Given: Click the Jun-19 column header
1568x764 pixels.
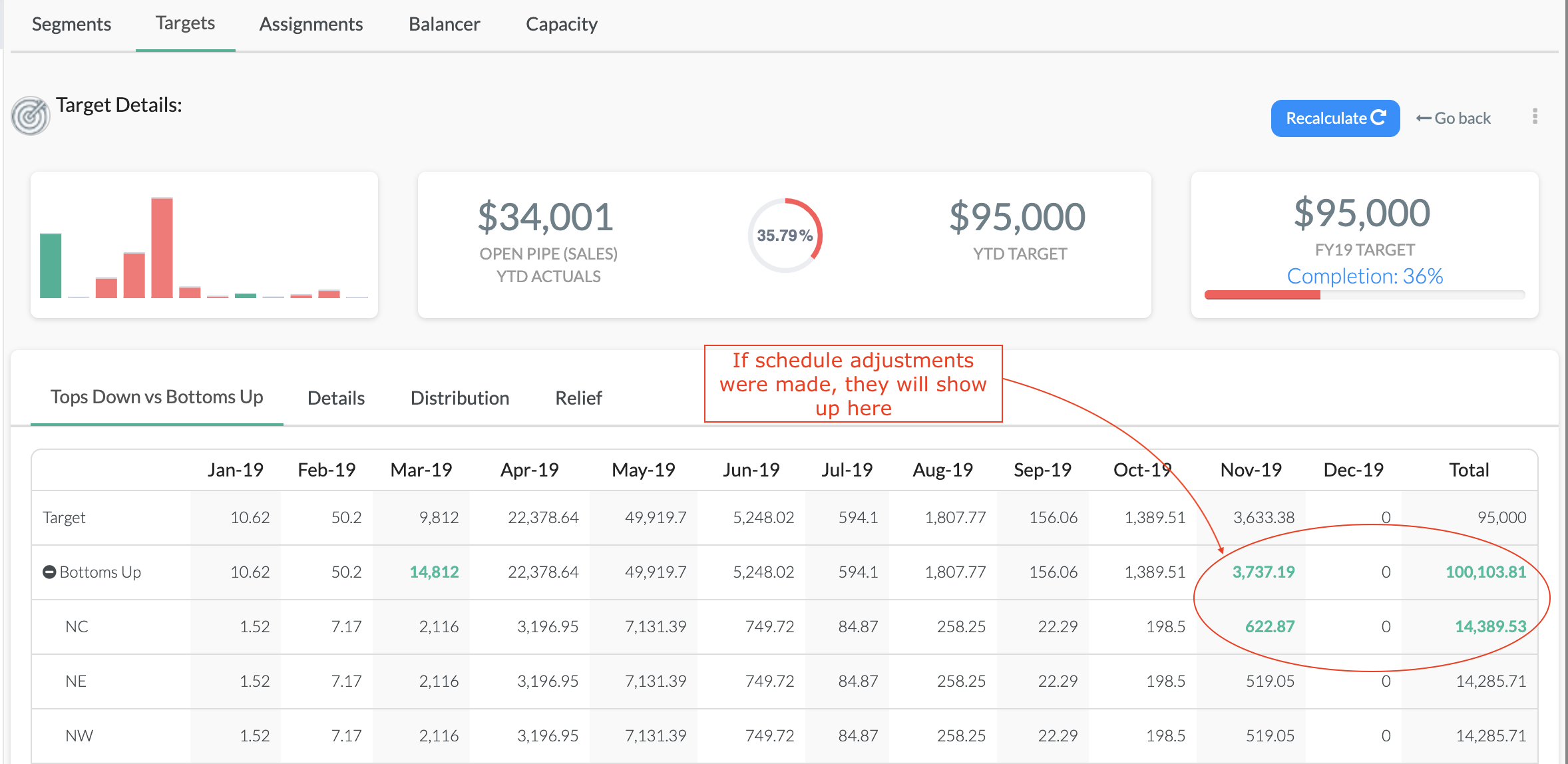Looking at the screenshot, I should pyautogui.click(x=751, y=470).
